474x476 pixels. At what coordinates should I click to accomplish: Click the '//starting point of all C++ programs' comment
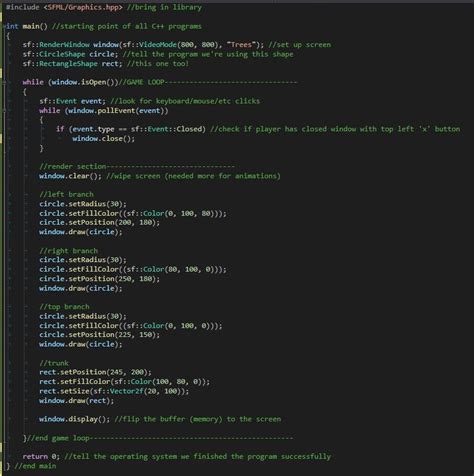click(127, 26)
